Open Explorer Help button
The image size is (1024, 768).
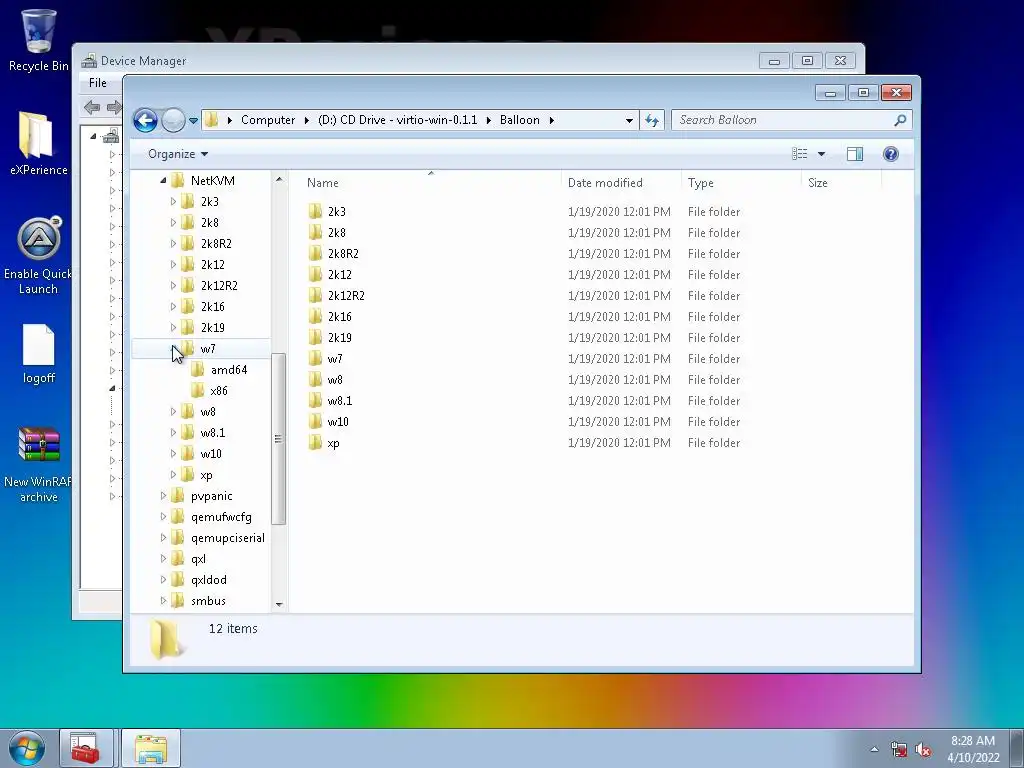click(x=890, y=154)
